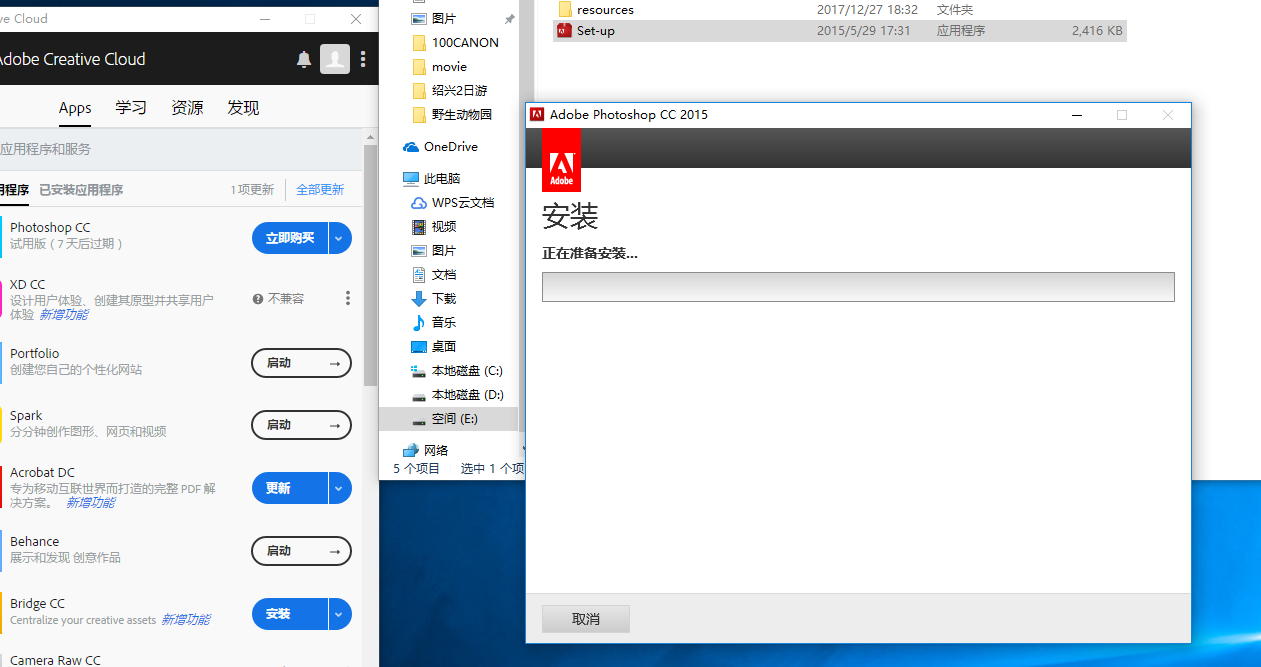This screenshot has height=667, width=1261.
Task: Click the Photoshop CC app name
Action: [x=50, y=227]
